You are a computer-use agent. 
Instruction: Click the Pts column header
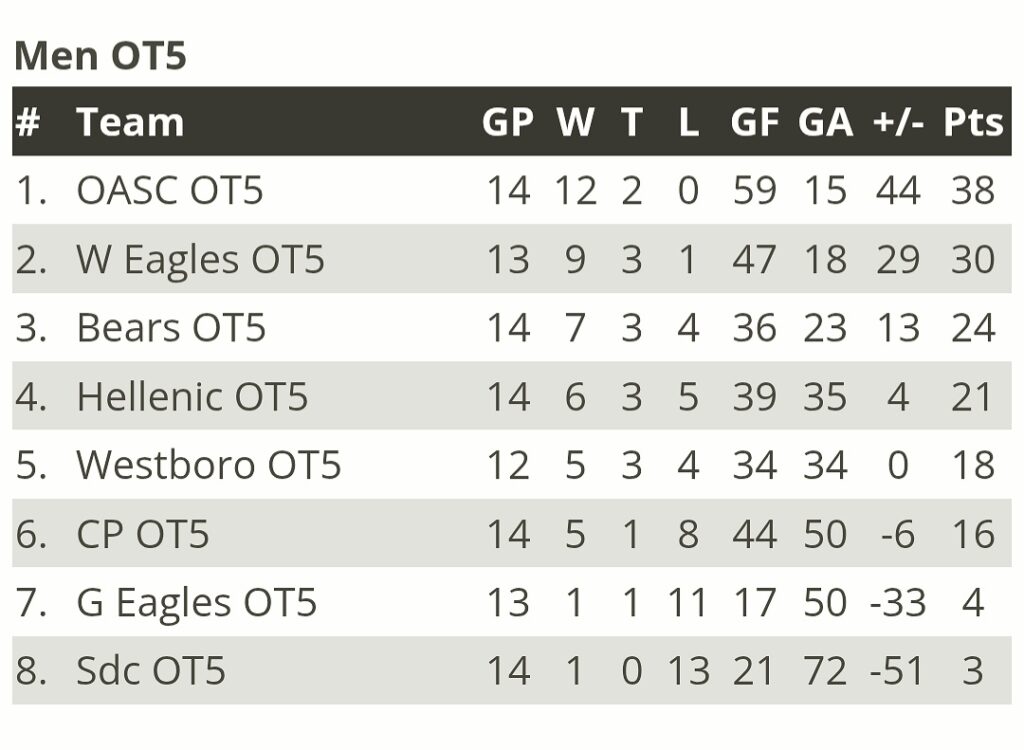coord(973,122)
